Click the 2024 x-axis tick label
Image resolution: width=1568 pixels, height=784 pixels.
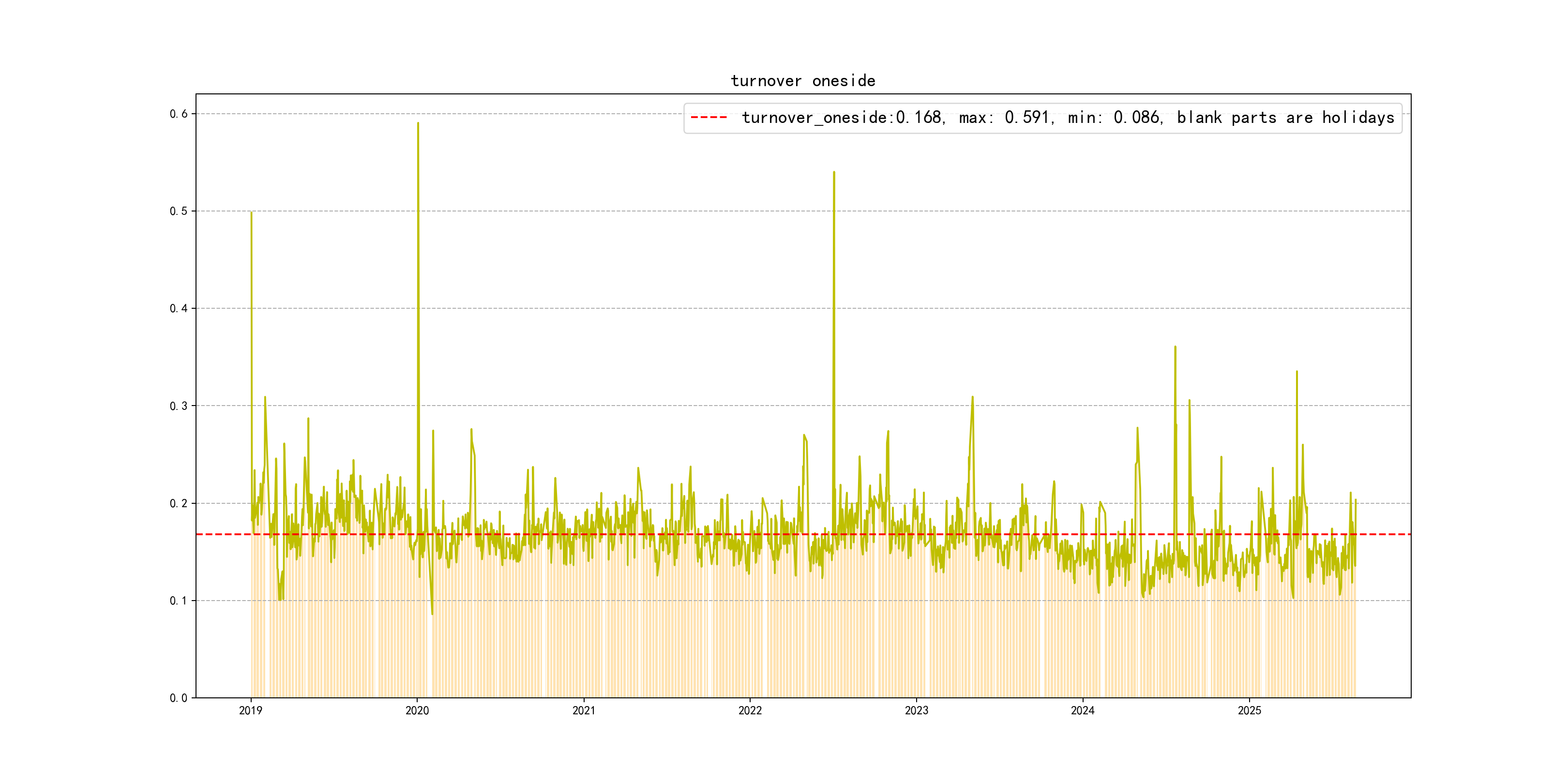click(1082, 710)
